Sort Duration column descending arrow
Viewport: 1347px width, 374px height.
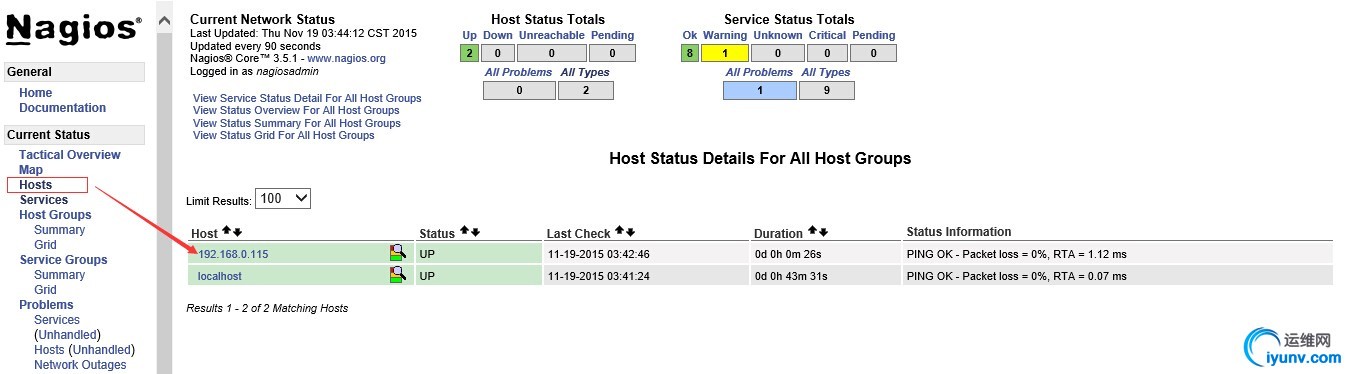pyautogui.click(x=823, y=232)
